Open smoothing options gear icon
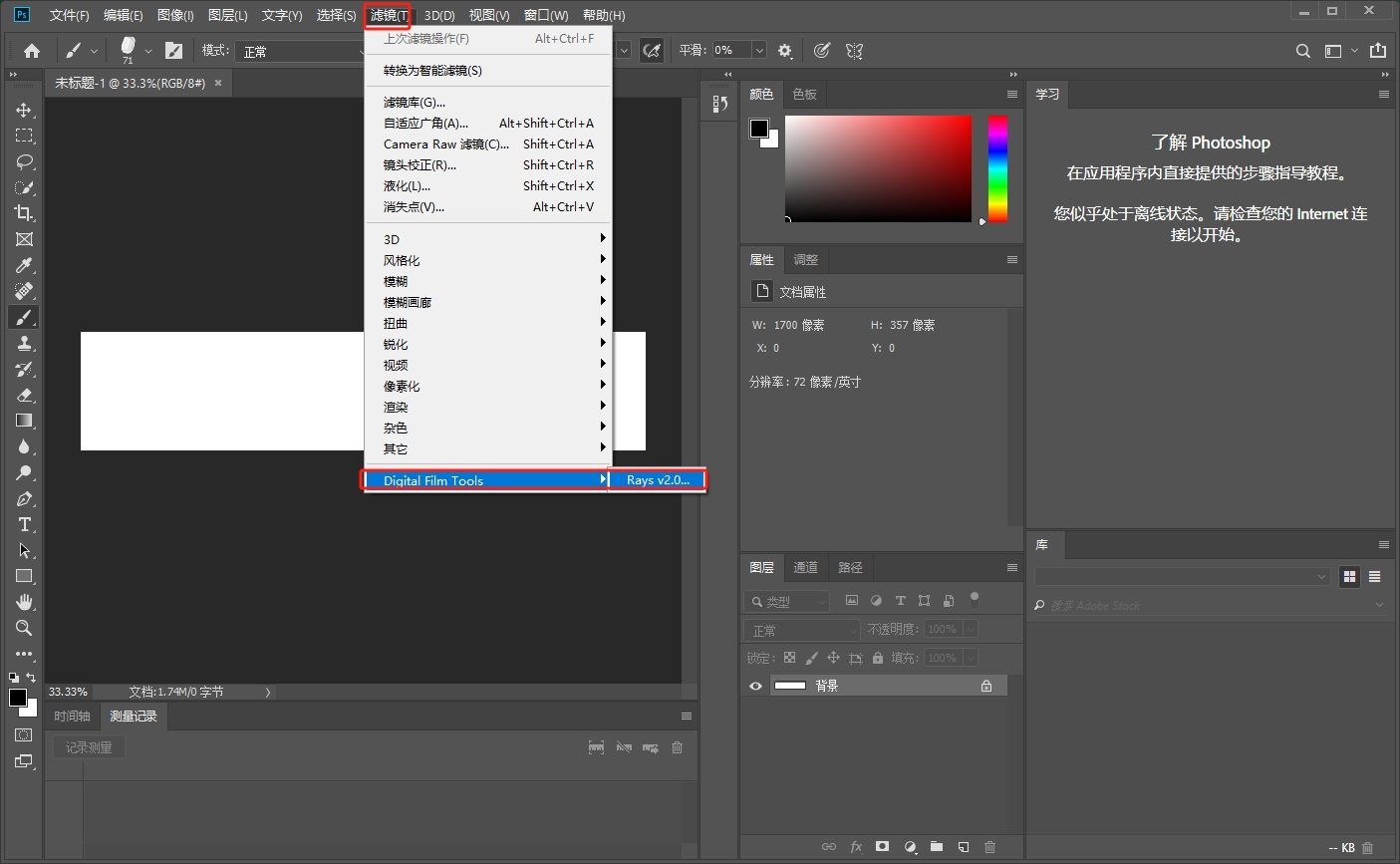 point(785,51)
